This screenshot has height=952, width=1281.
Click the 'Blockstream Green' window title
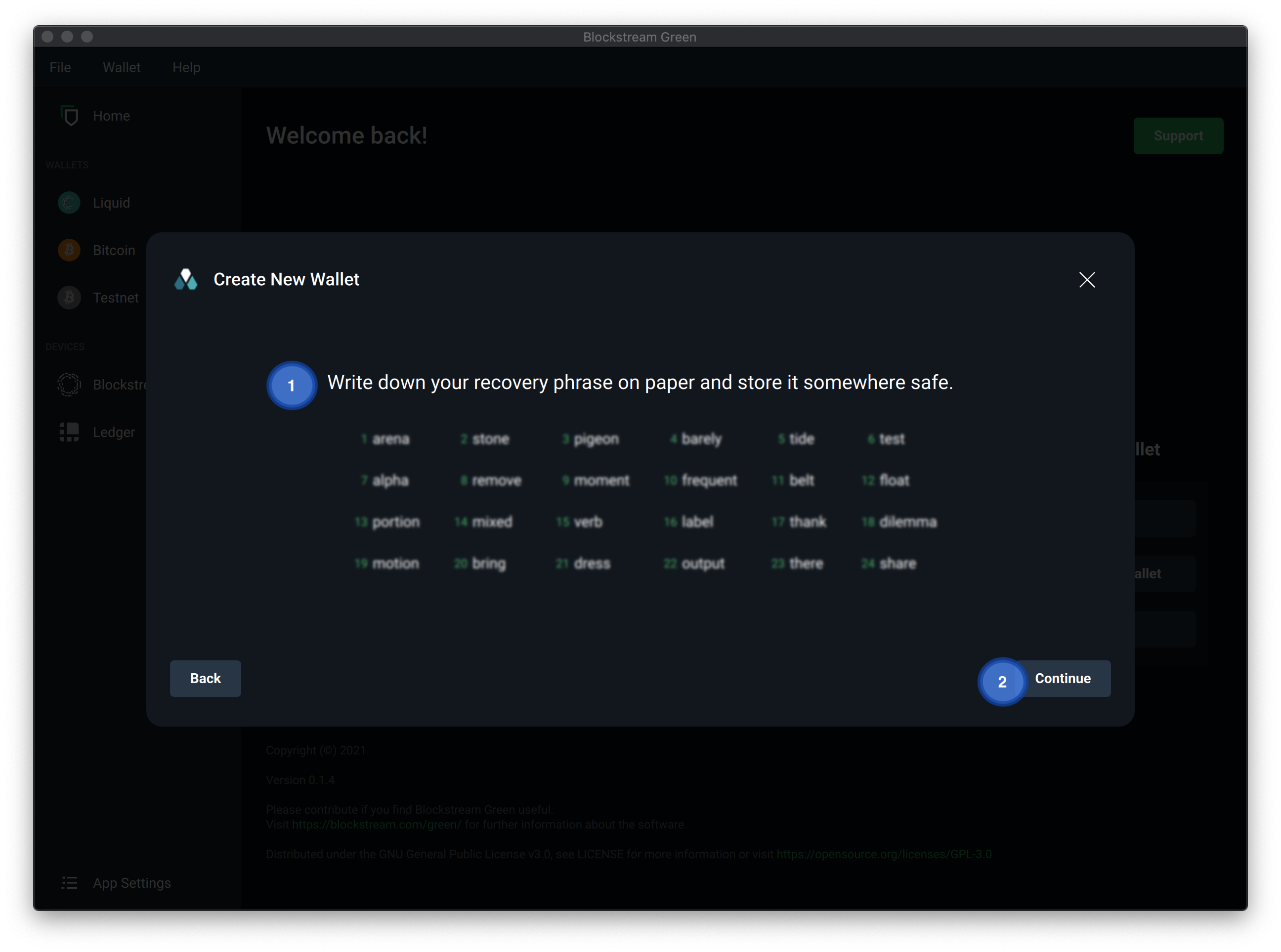pyautogui.click(x=640, y=37)
